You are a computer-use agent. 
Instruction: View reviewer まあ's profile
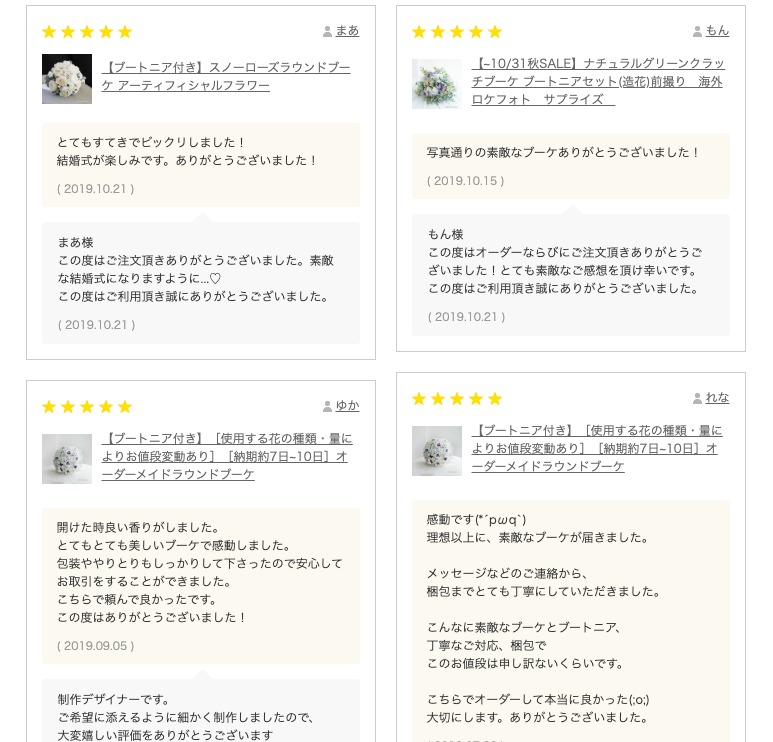tap(347, 31)
